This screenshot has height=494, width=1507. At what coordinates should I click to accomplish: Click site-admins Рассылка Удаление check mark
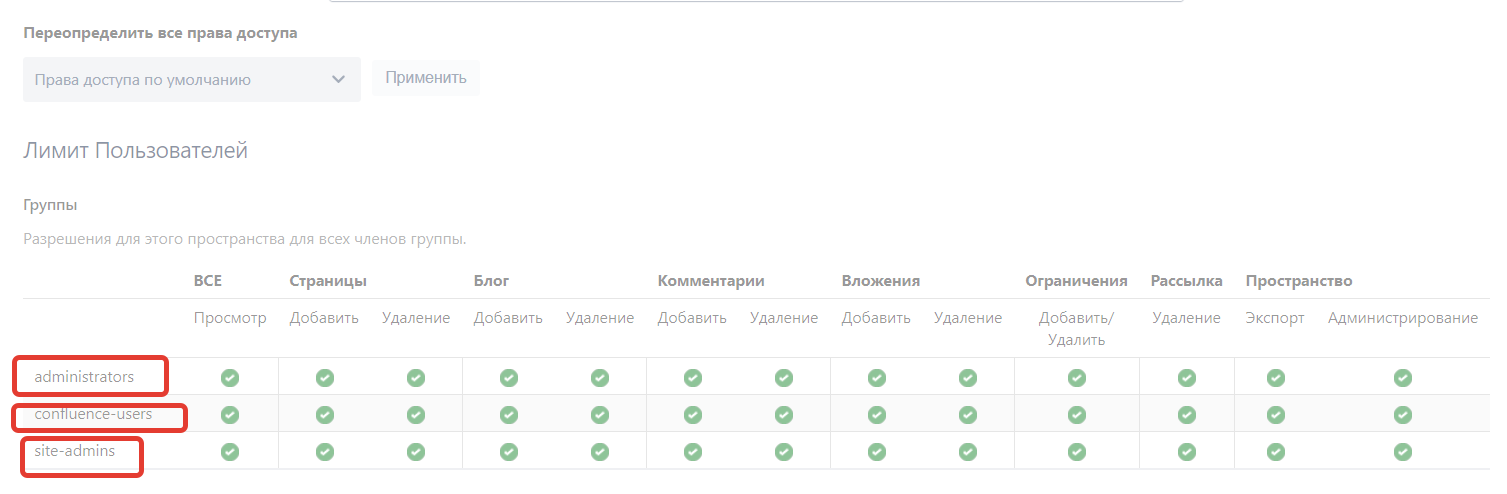(x=1187, y=452)
